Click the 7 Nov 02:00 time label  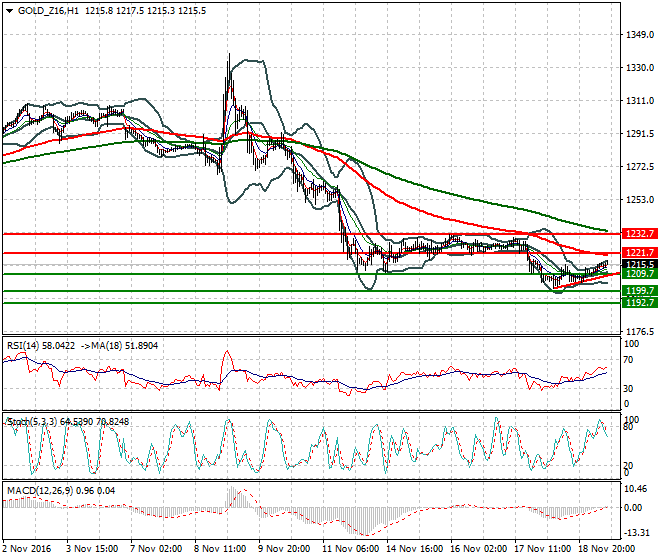[156, 549]
